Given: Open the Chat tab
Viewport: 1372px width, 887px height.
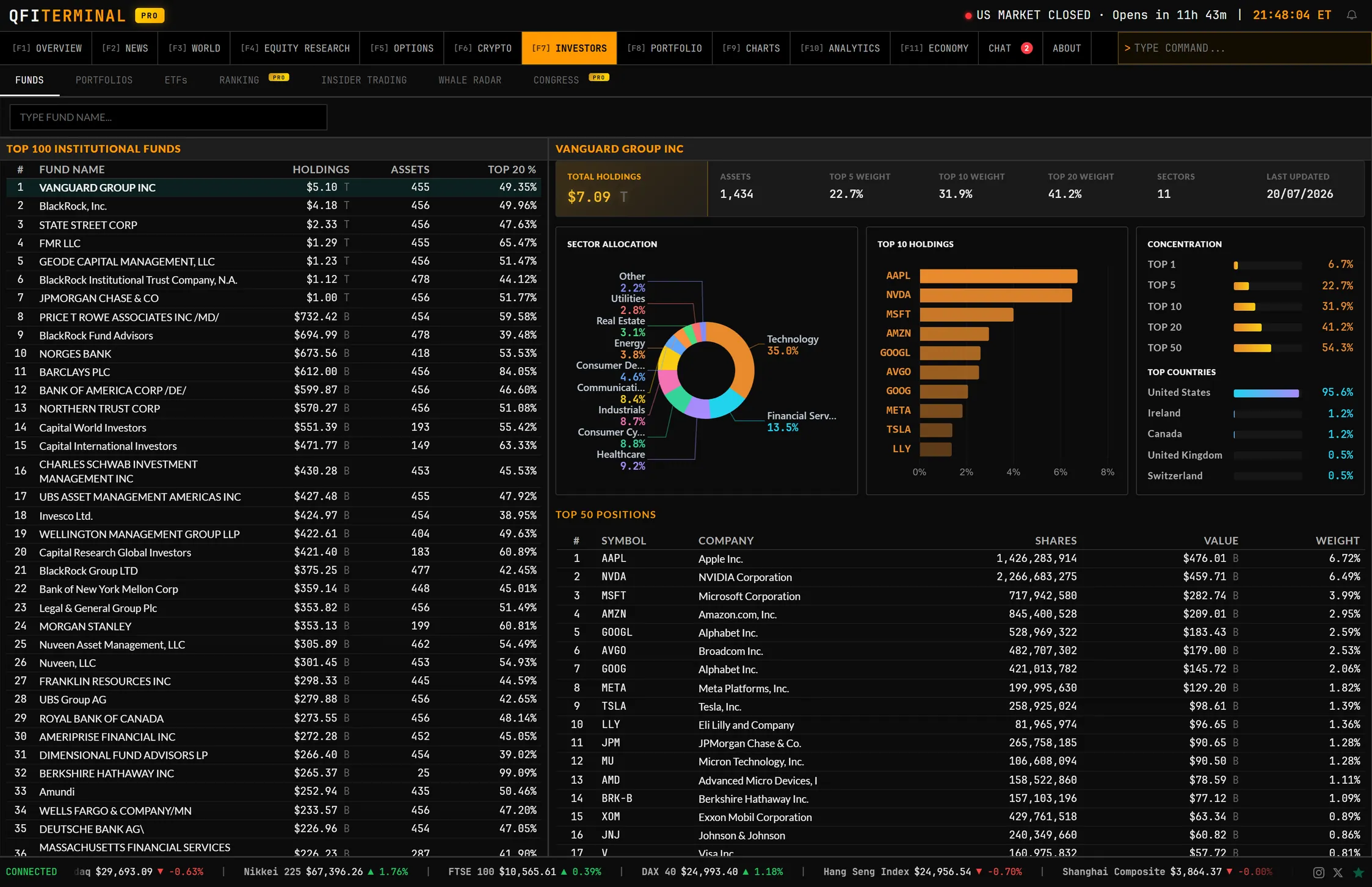Looking at the screenshot, I should 1011,48.
